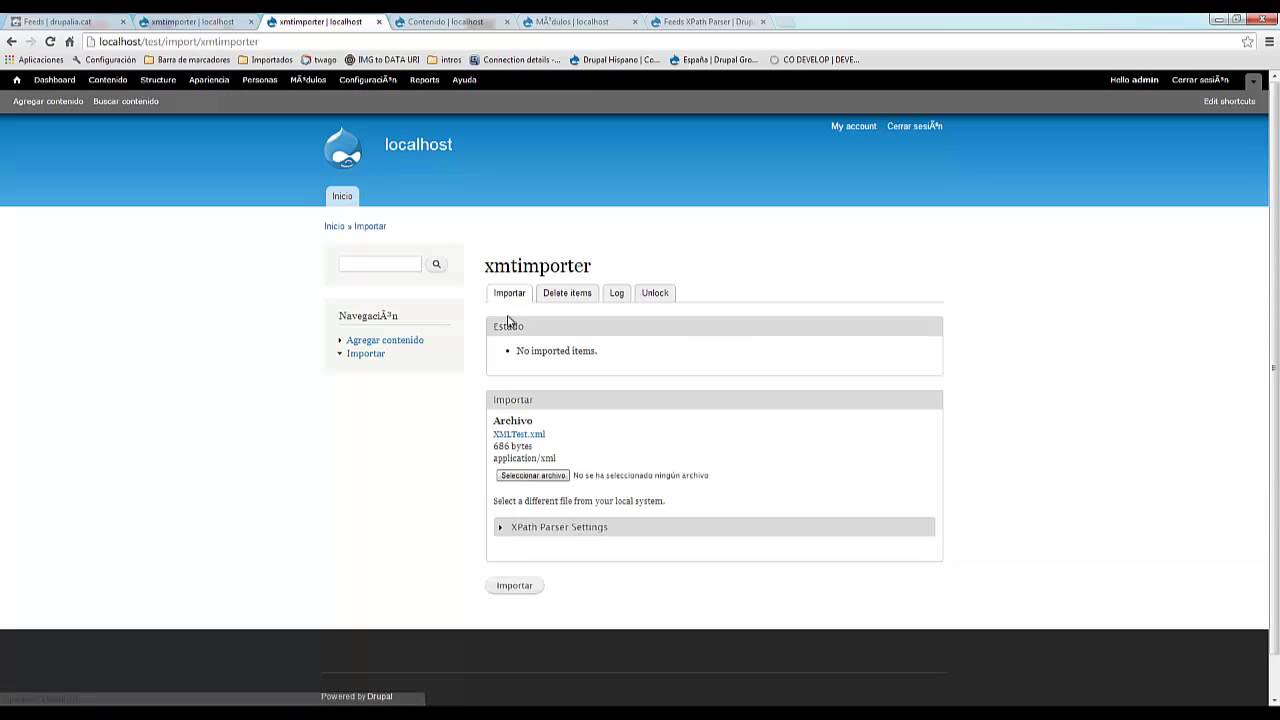Open the Barra de marcadores folder

(x=187, y=60)
